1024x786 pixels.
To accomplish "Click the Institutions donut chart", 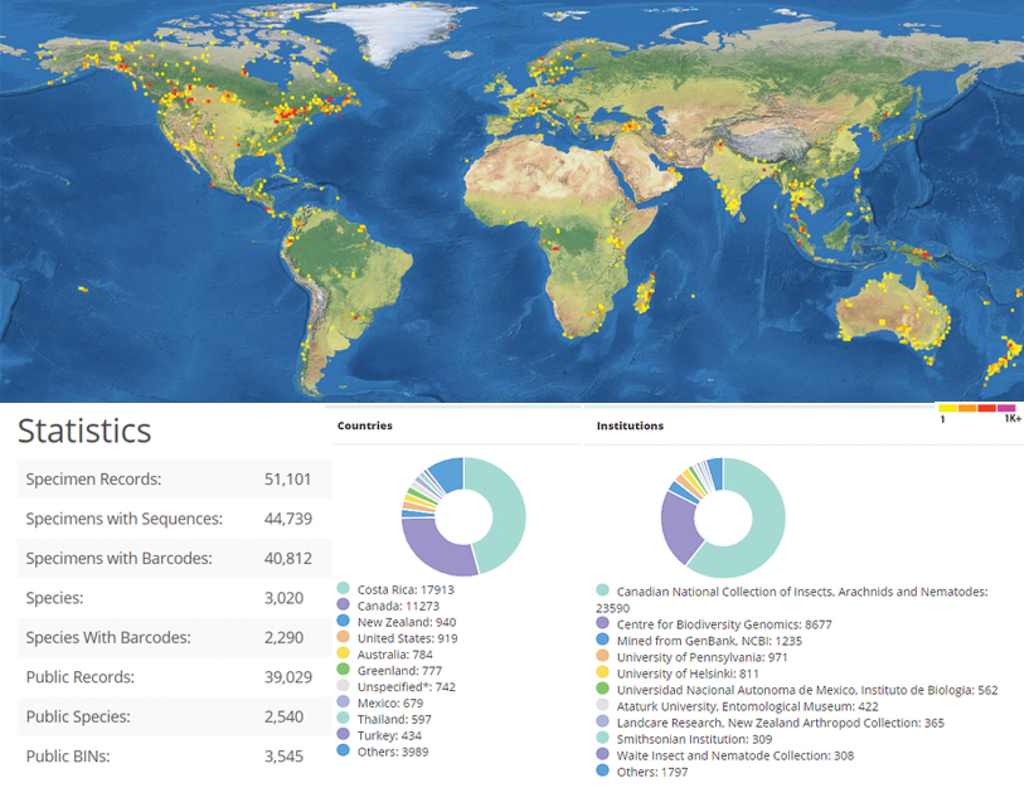I will pos(723,518).
